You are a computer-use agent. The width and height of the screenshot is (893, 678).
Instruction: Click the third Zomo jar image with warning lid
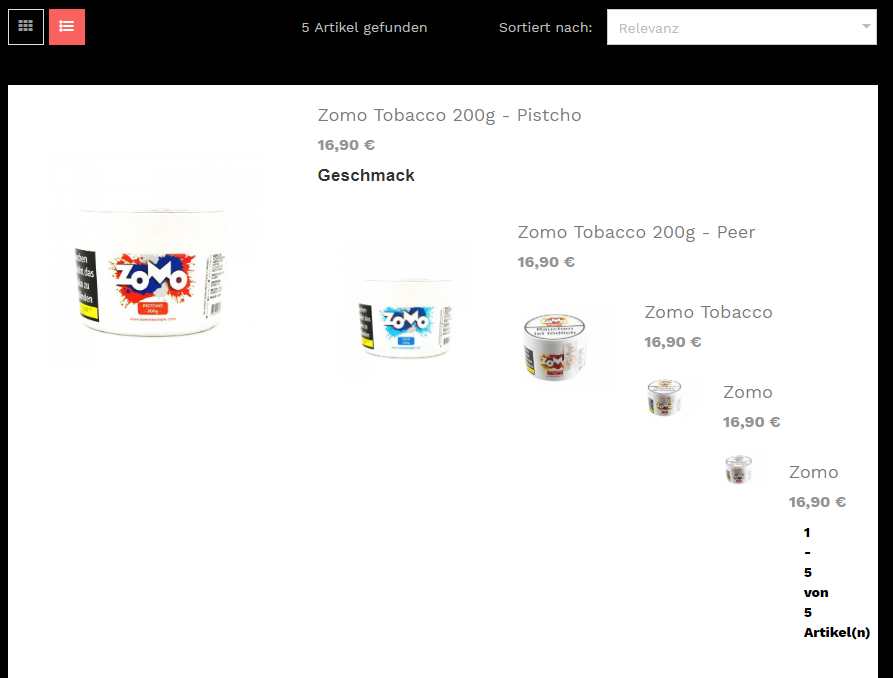tap(555, 347)
